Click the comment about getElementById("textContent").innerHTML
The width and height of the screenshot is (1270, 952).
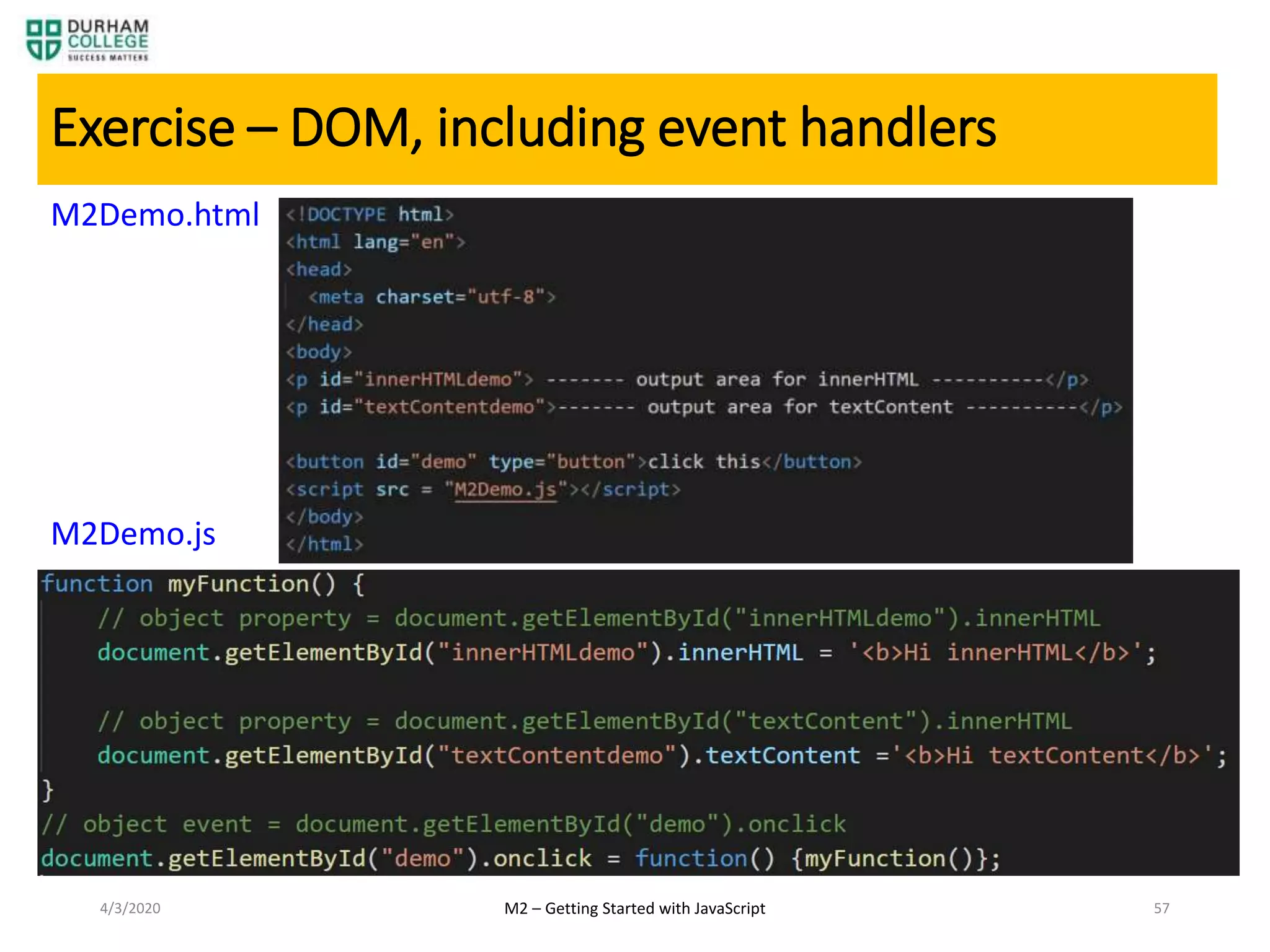click(585, 721)
